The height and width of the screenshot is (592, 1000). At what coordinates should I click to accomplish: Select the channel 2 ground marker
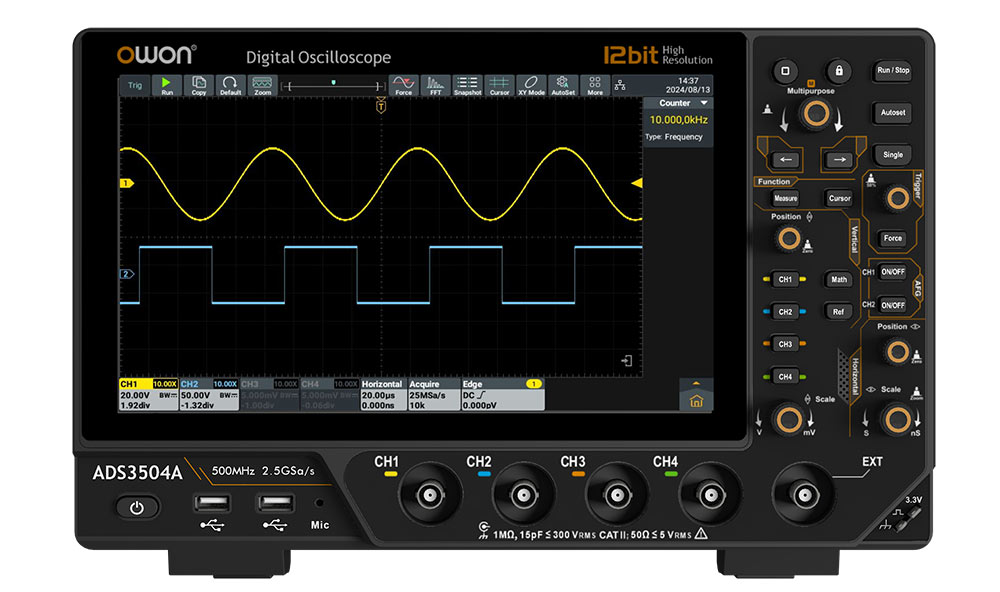[x=126, y=274]
